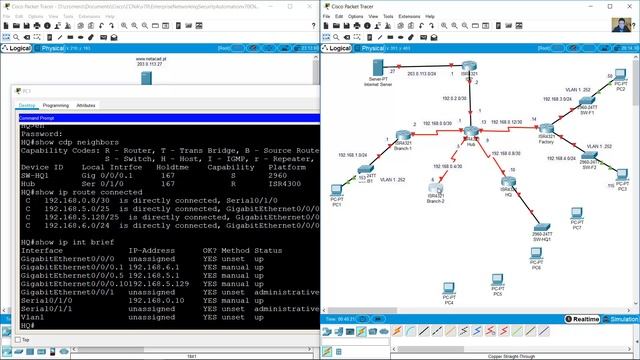Click the cable list horizontal scrollbar thumb
This screenshot has height=360, width=640.
coord(431,349)
